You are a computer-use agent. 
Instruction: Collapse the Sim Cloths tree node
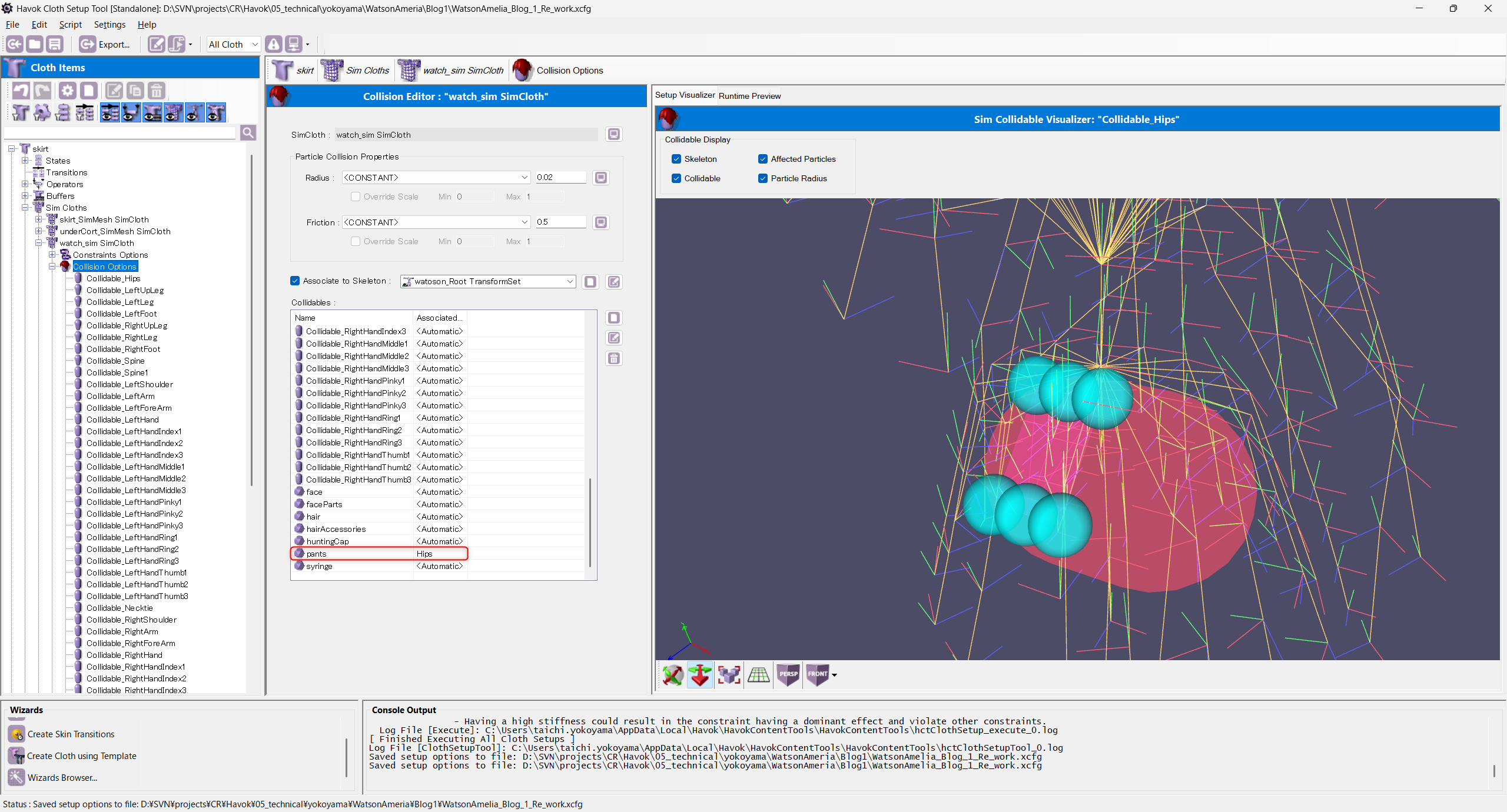coord(25,208)
